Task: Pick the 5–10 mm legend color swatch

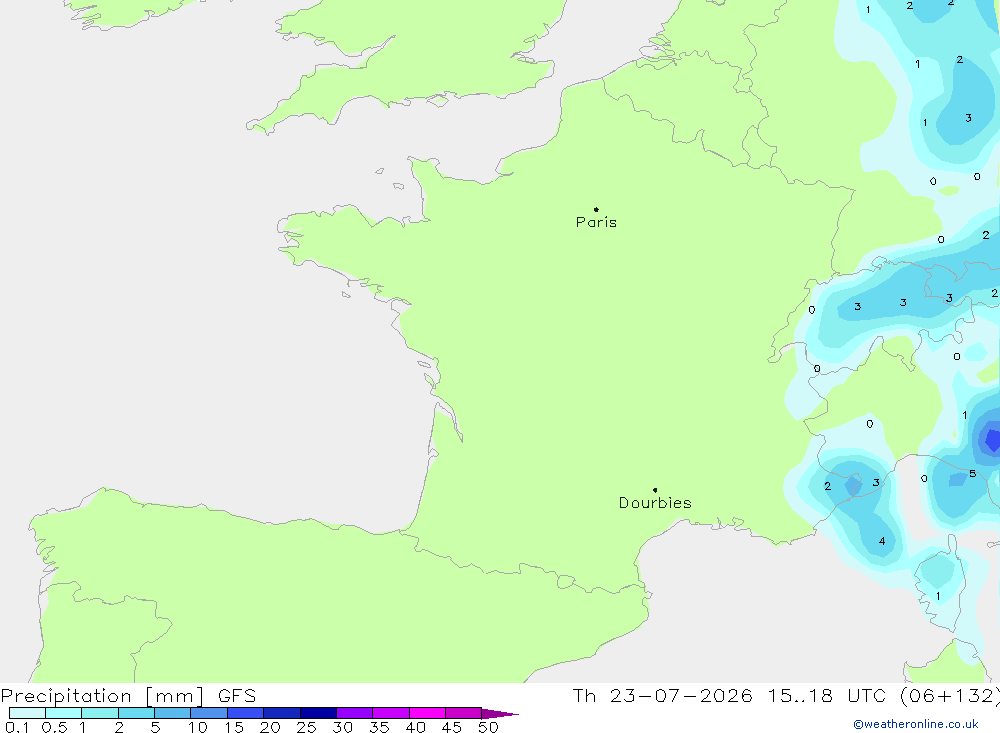Action: pos(173,713)
